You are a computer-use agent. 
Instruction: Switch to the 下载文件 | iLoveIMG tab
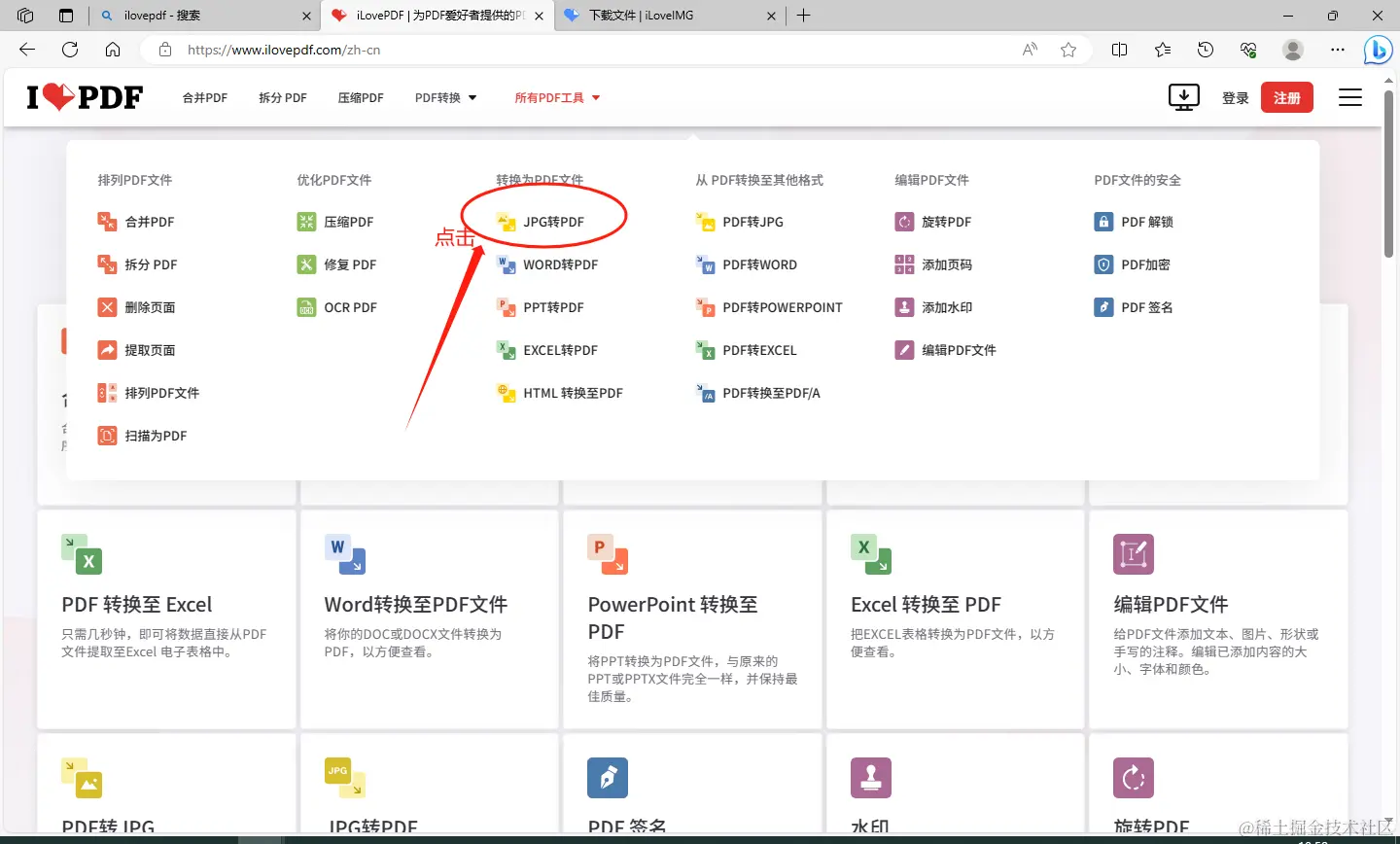[671, 16]
